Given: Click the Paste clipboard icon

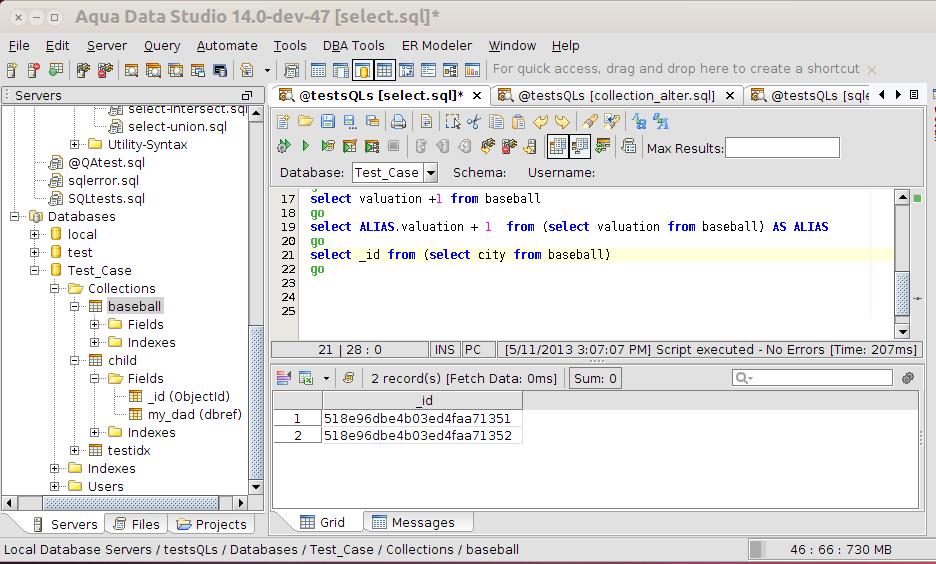Looking at the screenshot, I should (518, 122).
